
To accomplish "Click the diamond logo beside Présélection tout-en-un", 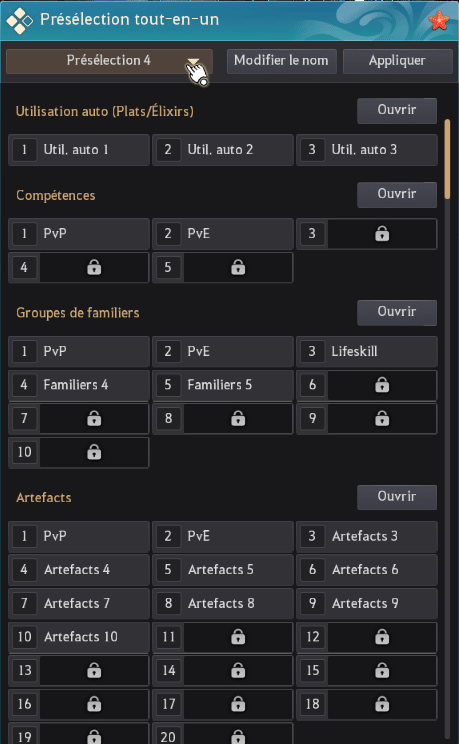I will click(19, 20).
